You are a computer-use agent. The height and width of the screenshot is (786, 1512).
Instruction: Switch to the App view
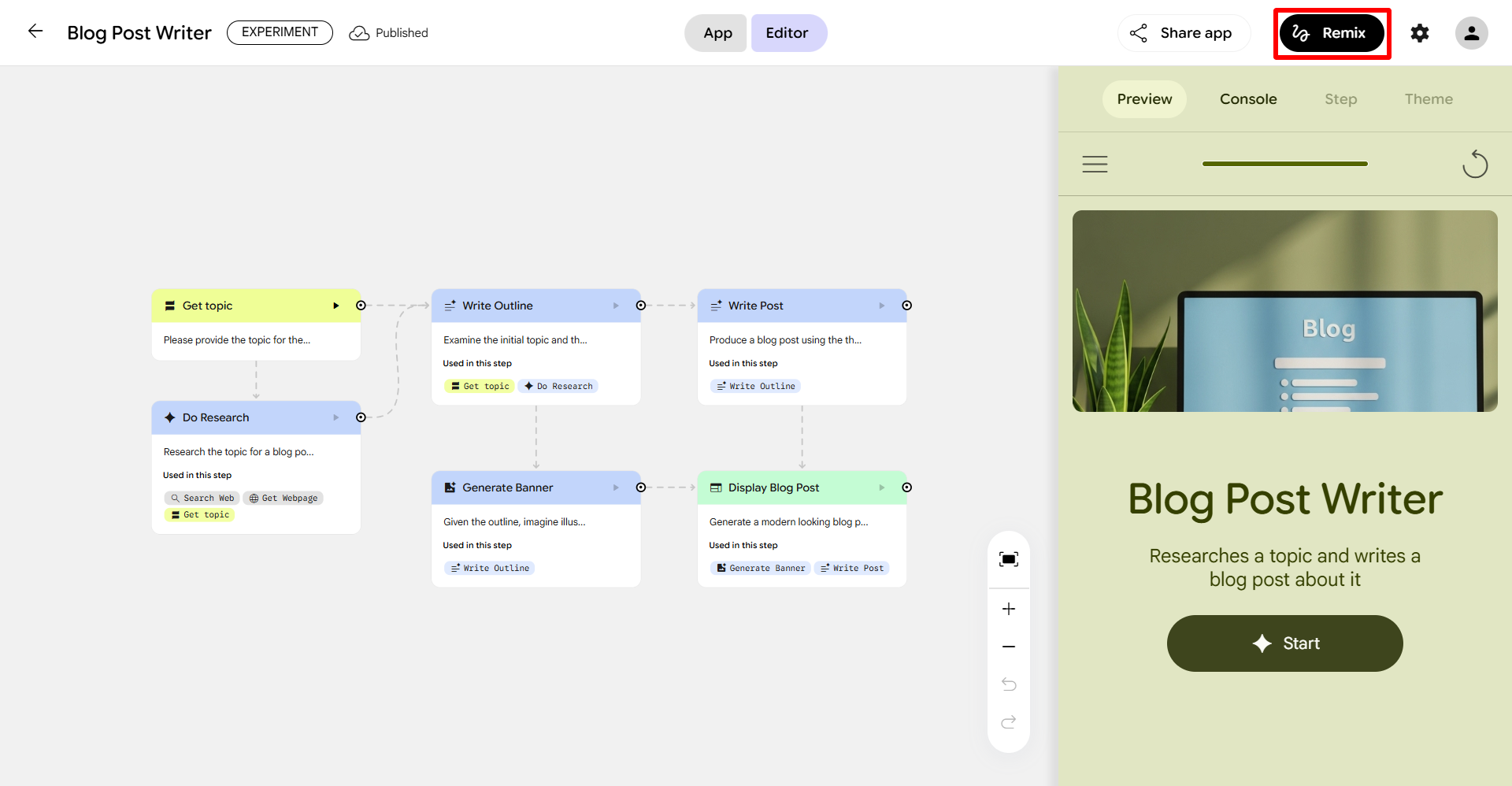click(717, 33)
